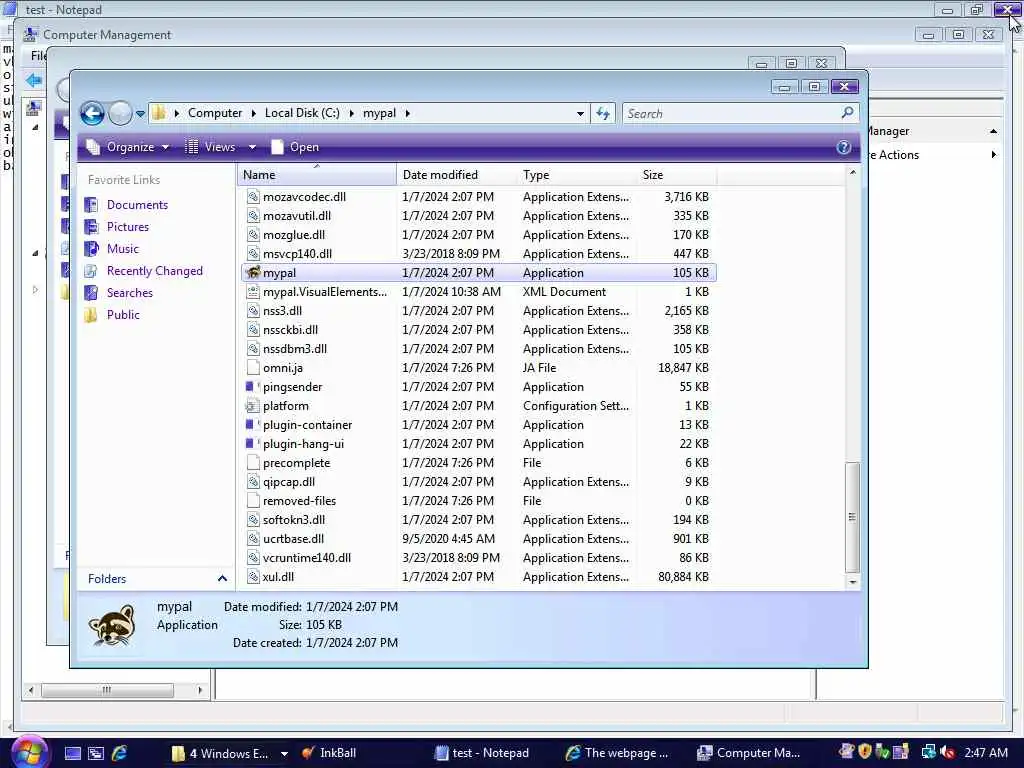Open Searches in Favorite Links
Viewport: 1024px width, 768px height.
[129, 293]
